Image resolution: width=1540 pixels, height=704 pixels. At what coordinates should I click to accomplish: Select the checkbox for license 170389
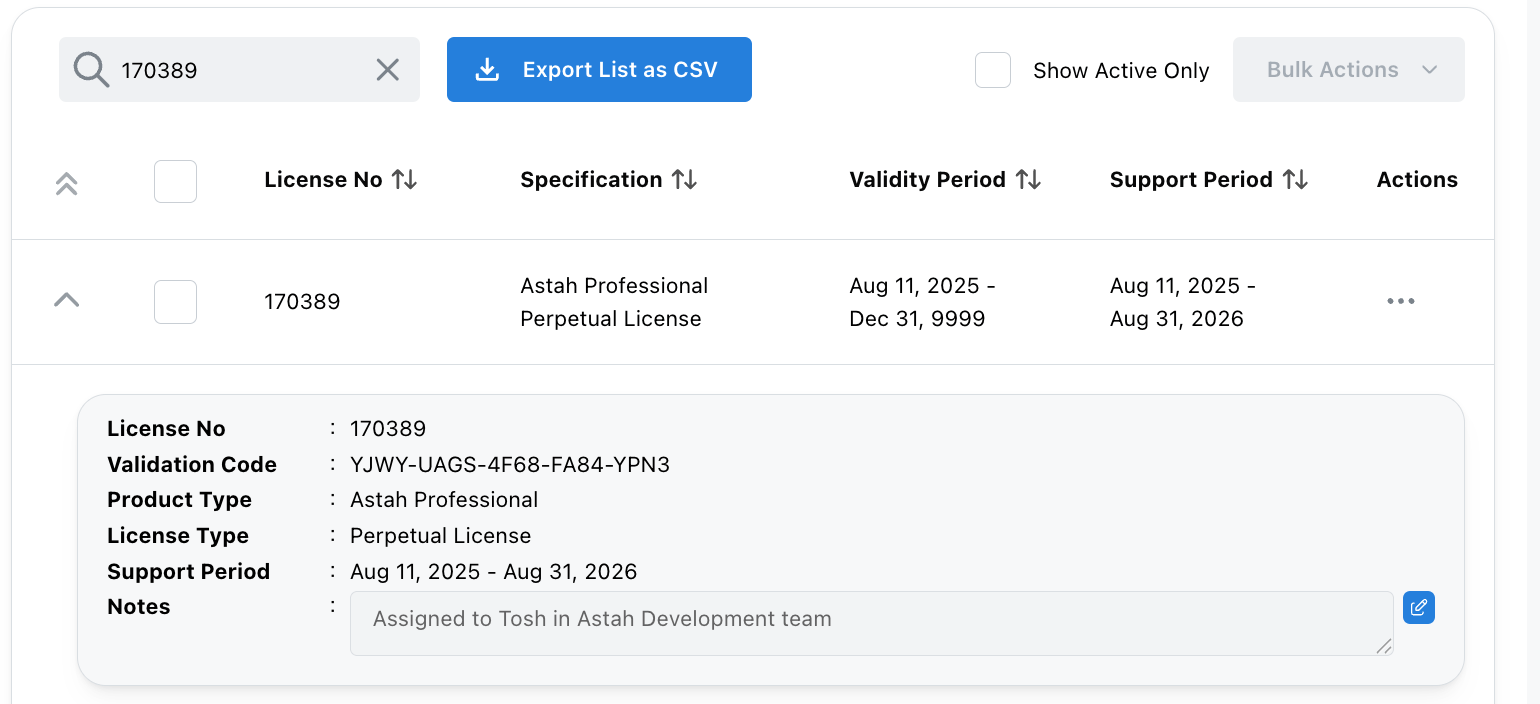(175, 302)
